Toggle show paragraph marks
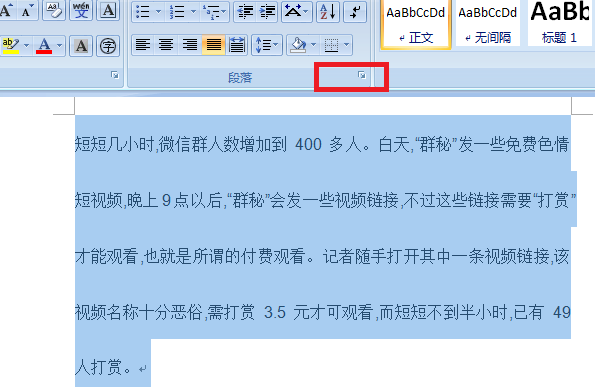Viewport: 595px width, 387px height. [355, 11]
